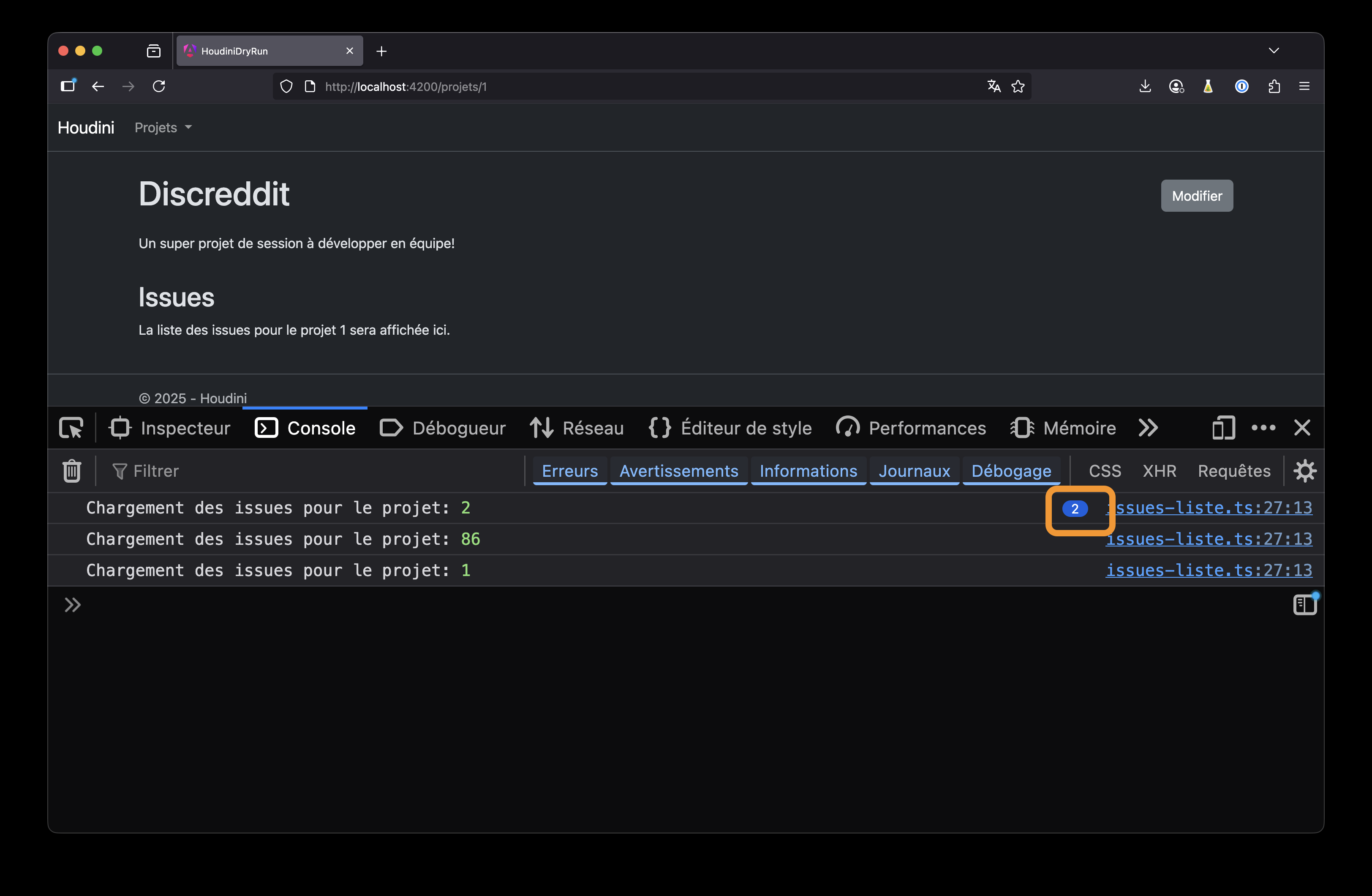This screenshot has width=1372, height=896.
Task: Enable the XHR filter
Action: pyautogui.click(x=1159, y=471)
